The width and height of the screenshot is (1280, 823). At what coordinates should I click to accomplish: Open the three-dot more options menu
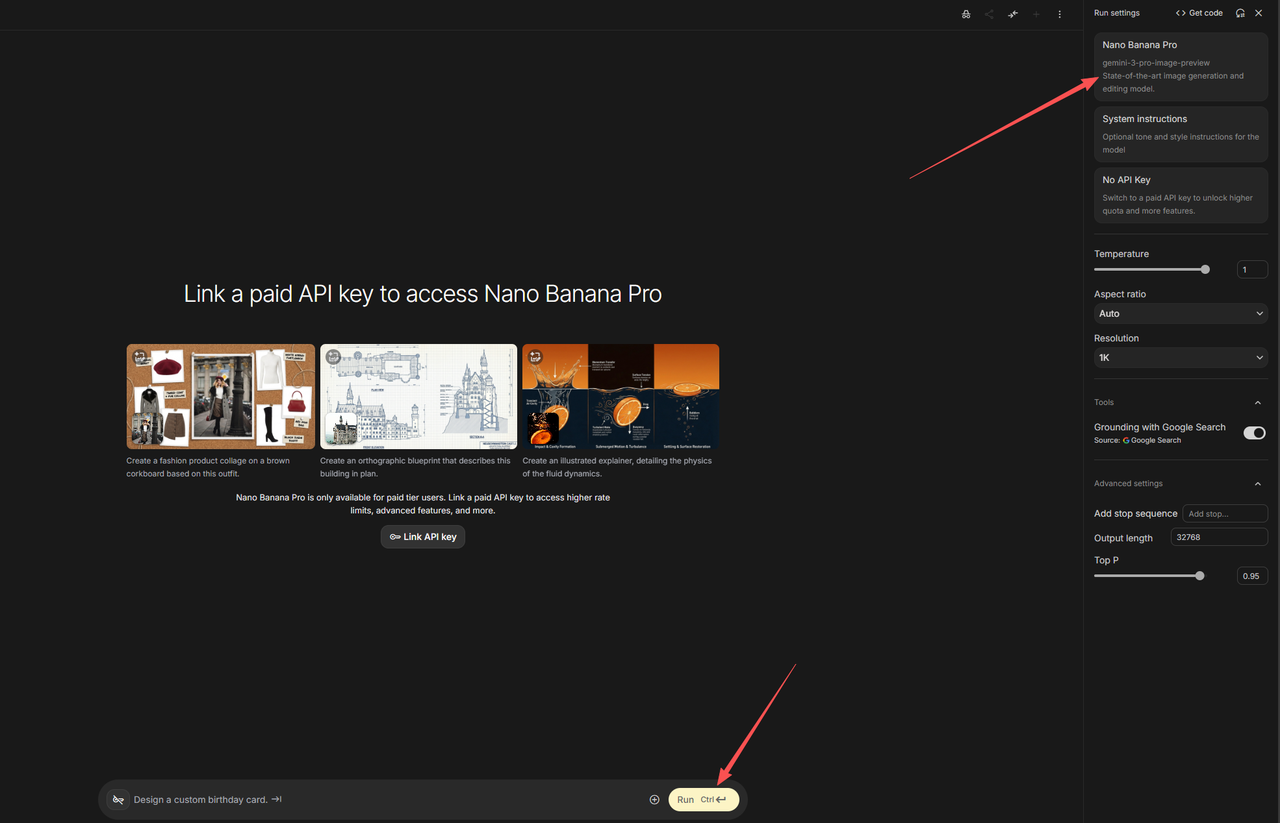pos(1060,14)
